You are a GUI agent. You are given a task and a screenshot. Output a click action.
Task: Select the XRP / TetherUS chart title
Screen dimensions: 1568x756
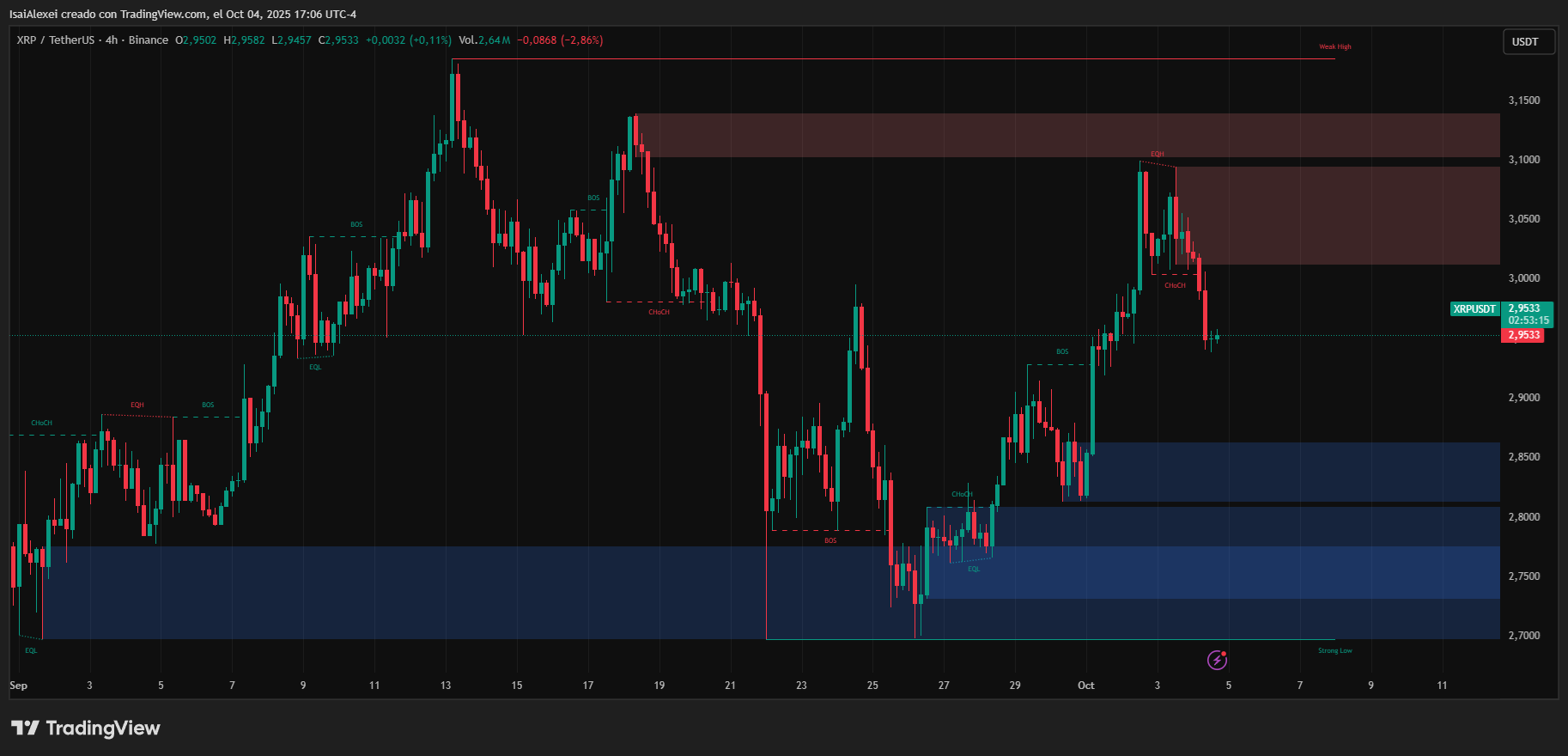coord(55,40)
